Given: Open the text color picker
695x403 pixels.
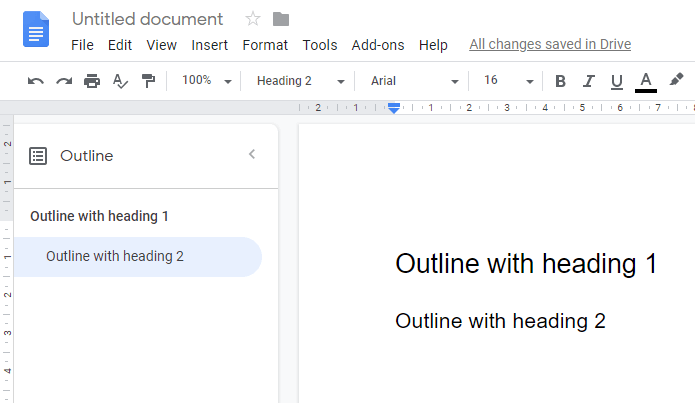Looking at the screenshot, I should click(x=646, y=82).
